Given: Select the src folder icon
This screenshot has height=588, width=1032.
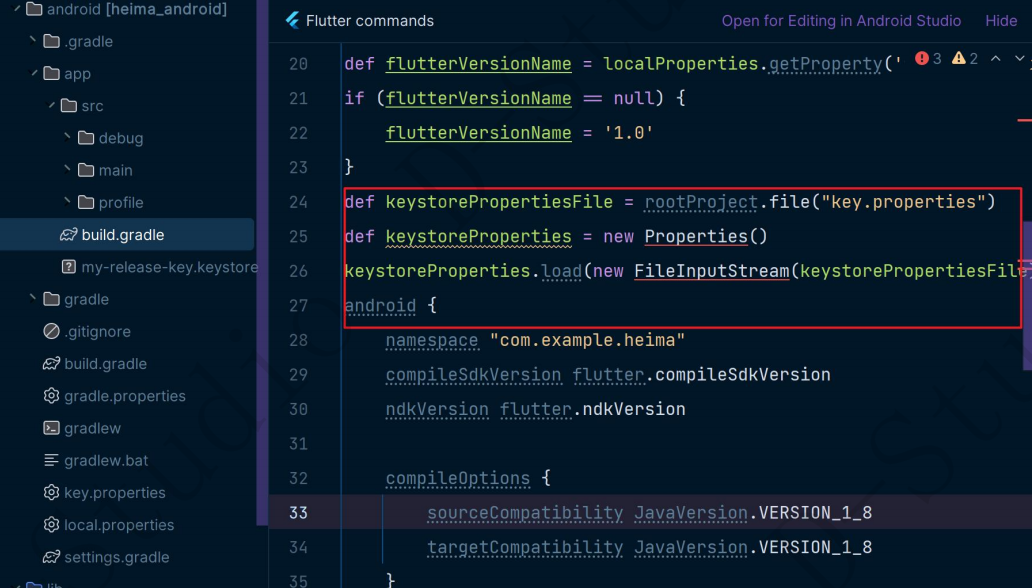Looking at the screenshot, I should 68,106.
